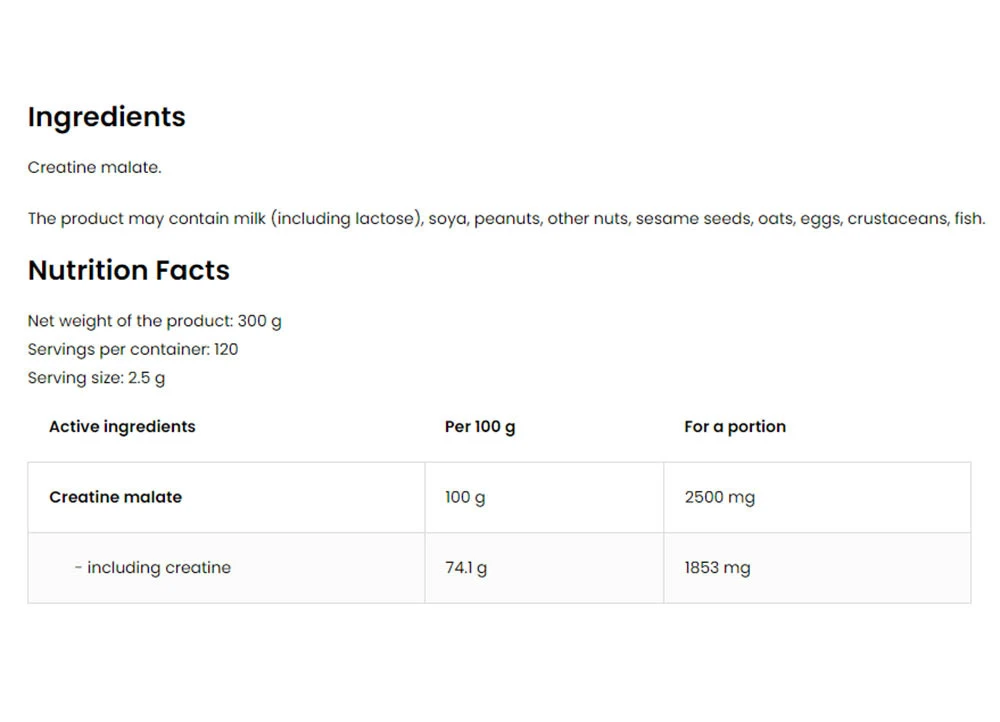Click the '2500 mg' table cell
This screenshot has height=722, width=1000.
pyautogui.click(x=719, y=497)
